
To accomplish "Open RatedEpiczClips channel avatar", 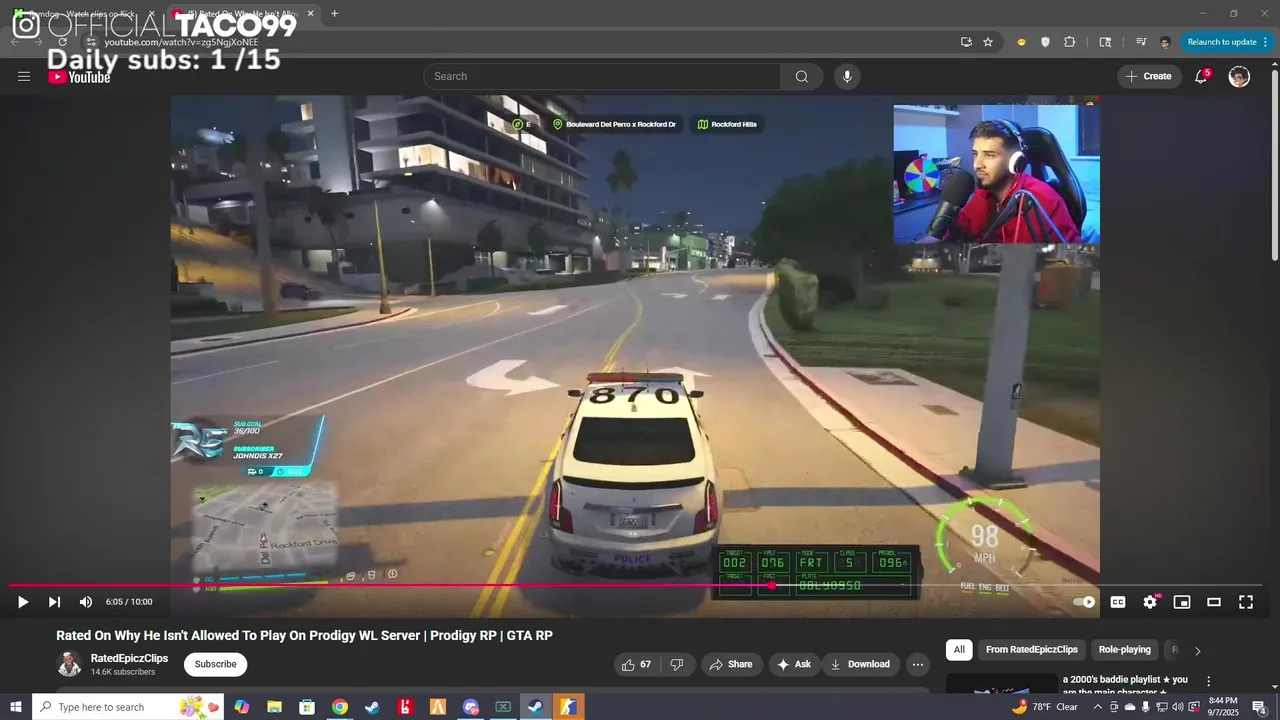I will pyautogui.click(x=70, y=664).
